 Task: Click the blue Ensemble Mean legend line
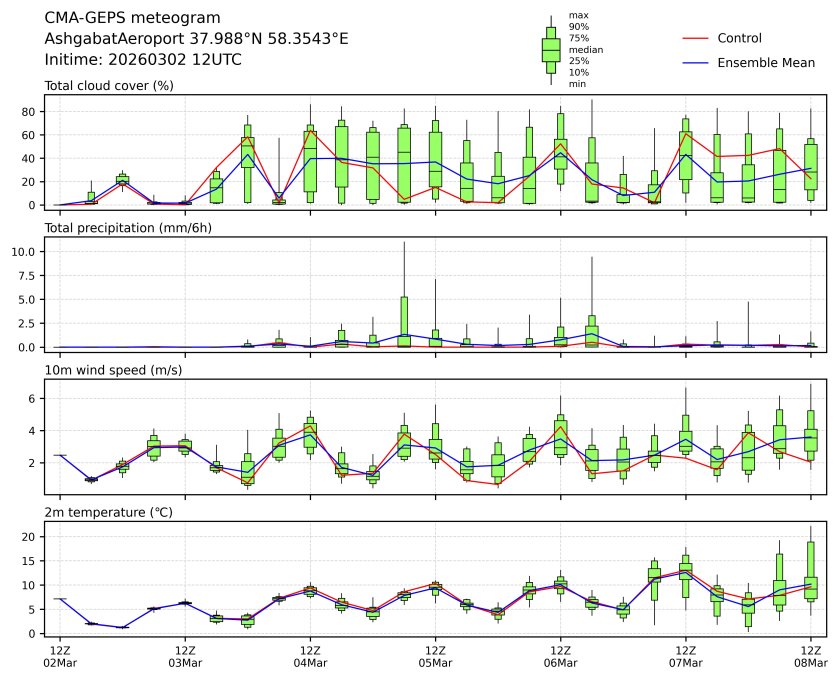[694, 63]
